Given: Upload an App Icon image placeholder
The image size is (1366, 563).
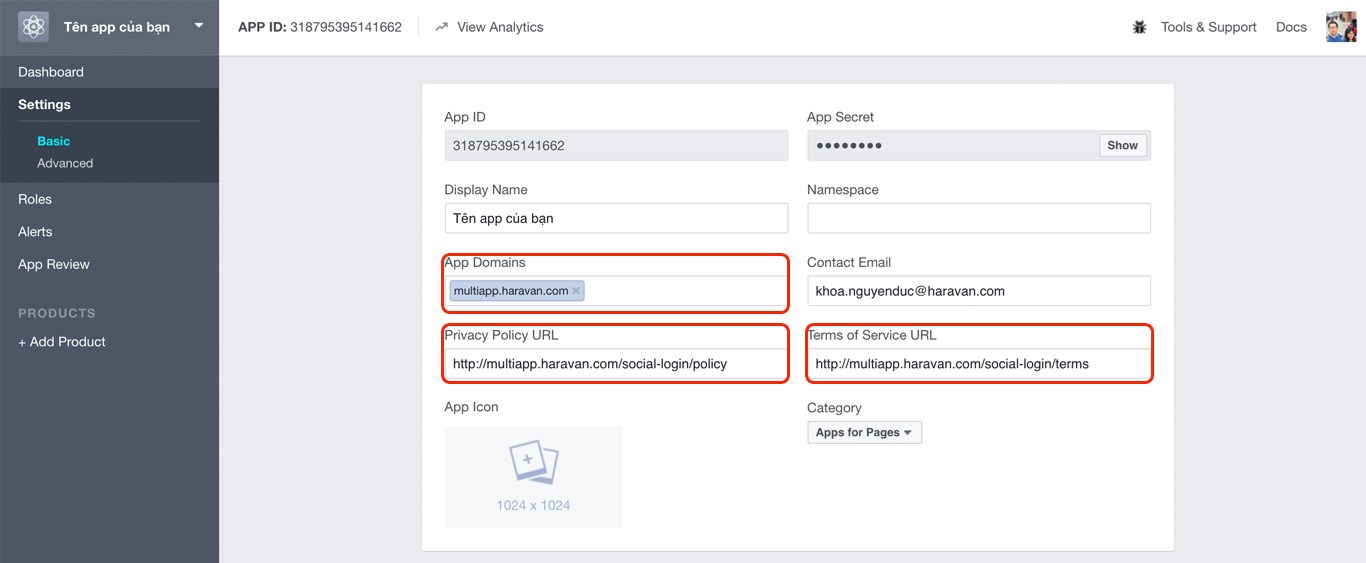Looking at the screenshot, I should click(534, 477).
